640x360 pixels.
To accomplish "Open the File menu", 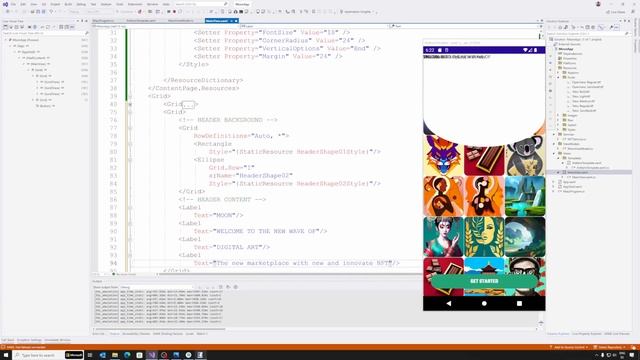I will [13, 4].
